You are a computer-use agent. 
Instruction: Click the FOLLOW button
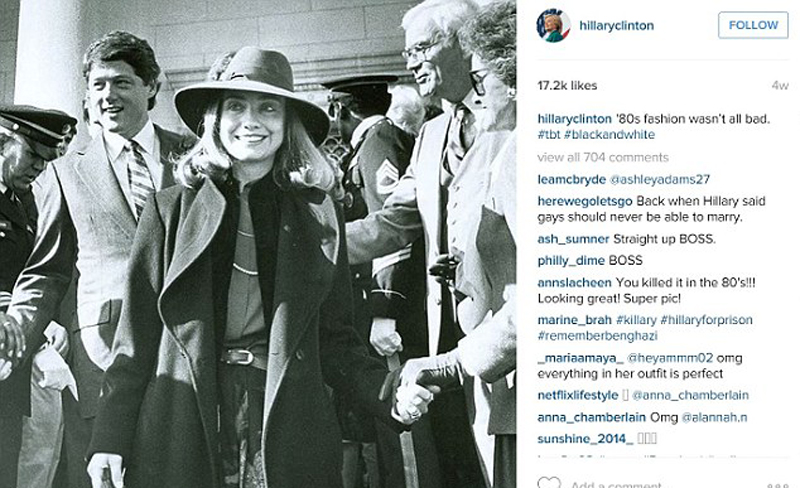pos(753,25)
